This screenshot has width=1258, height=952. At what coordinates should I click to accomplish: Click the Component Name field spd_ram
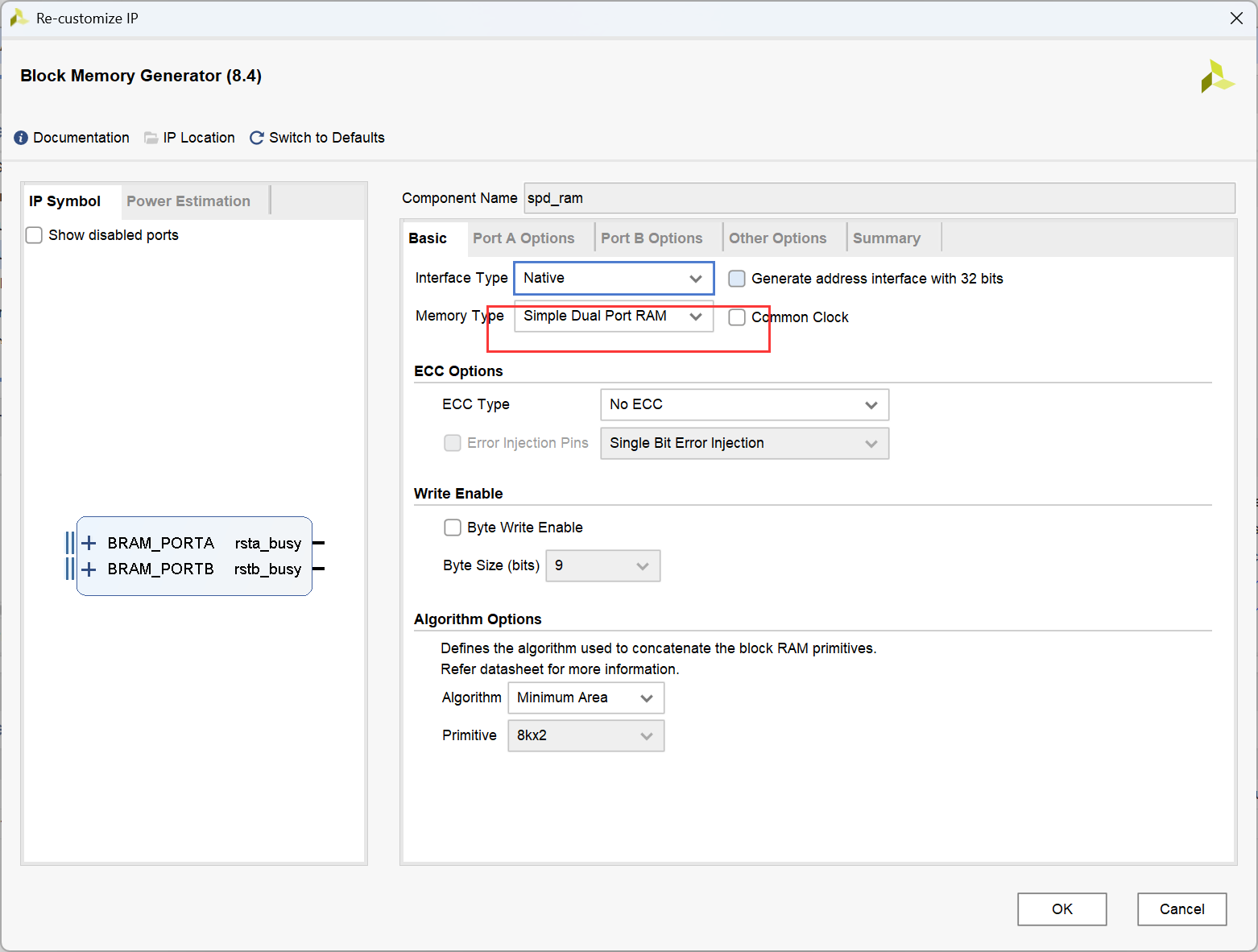879,198
